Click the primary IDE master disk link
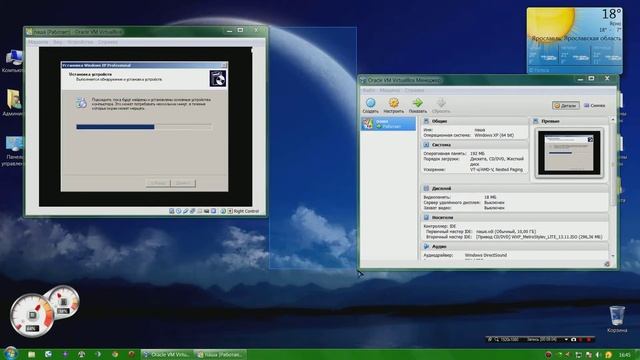This screenshot has width=640, height=360. tap(506, 231)
